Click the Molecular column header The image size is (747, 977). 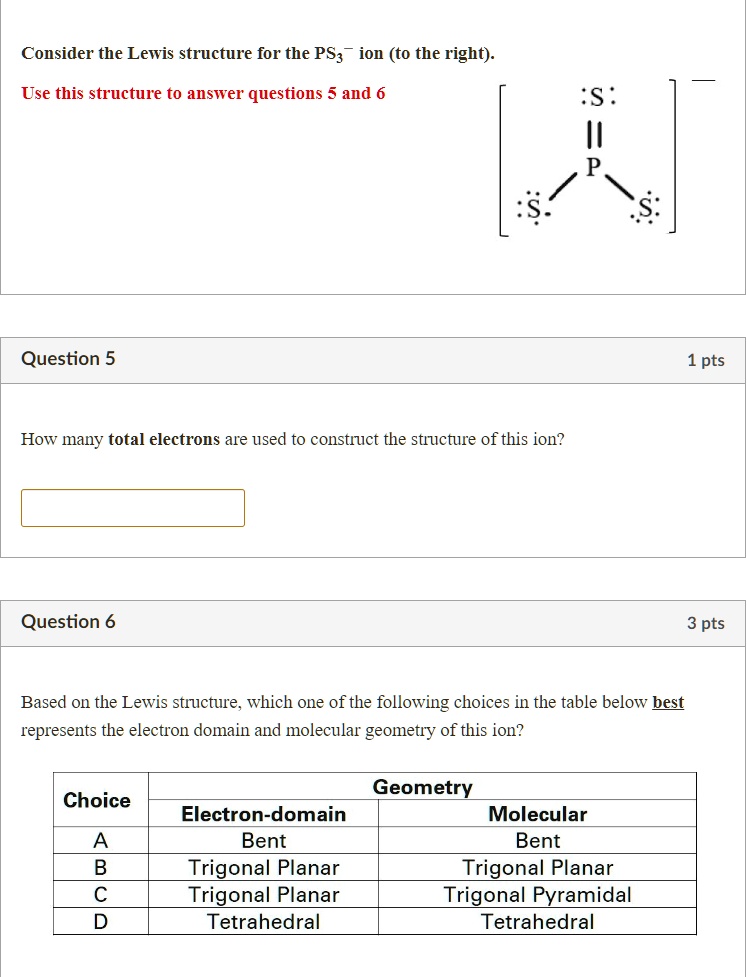[538, 814]
